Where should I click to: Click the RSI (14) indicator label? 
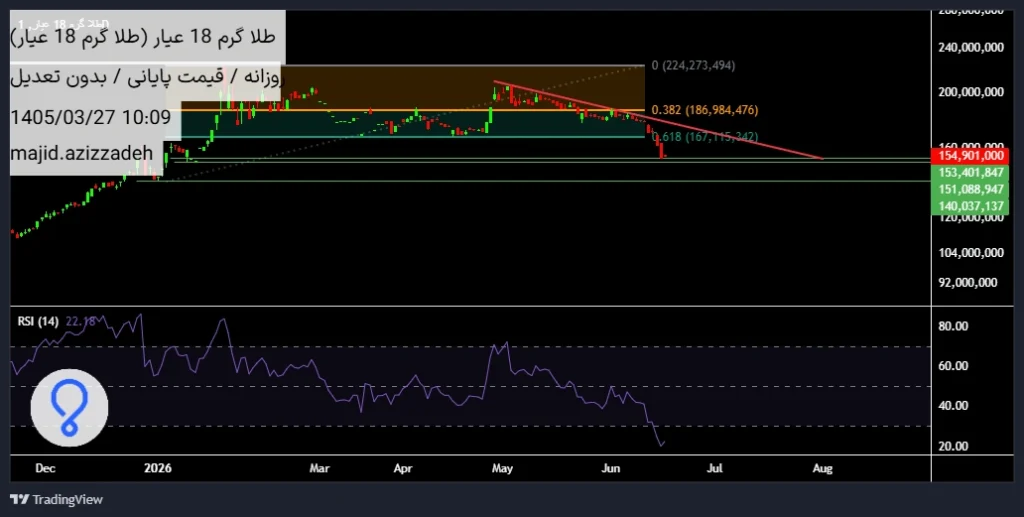click(38, 321)
